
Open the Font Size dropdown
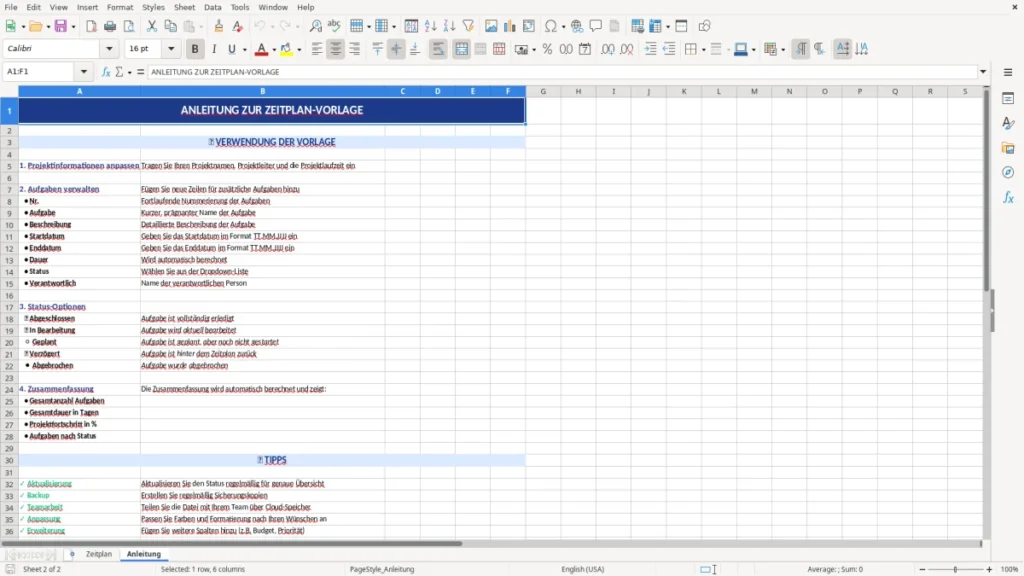(x=171, y=48)
